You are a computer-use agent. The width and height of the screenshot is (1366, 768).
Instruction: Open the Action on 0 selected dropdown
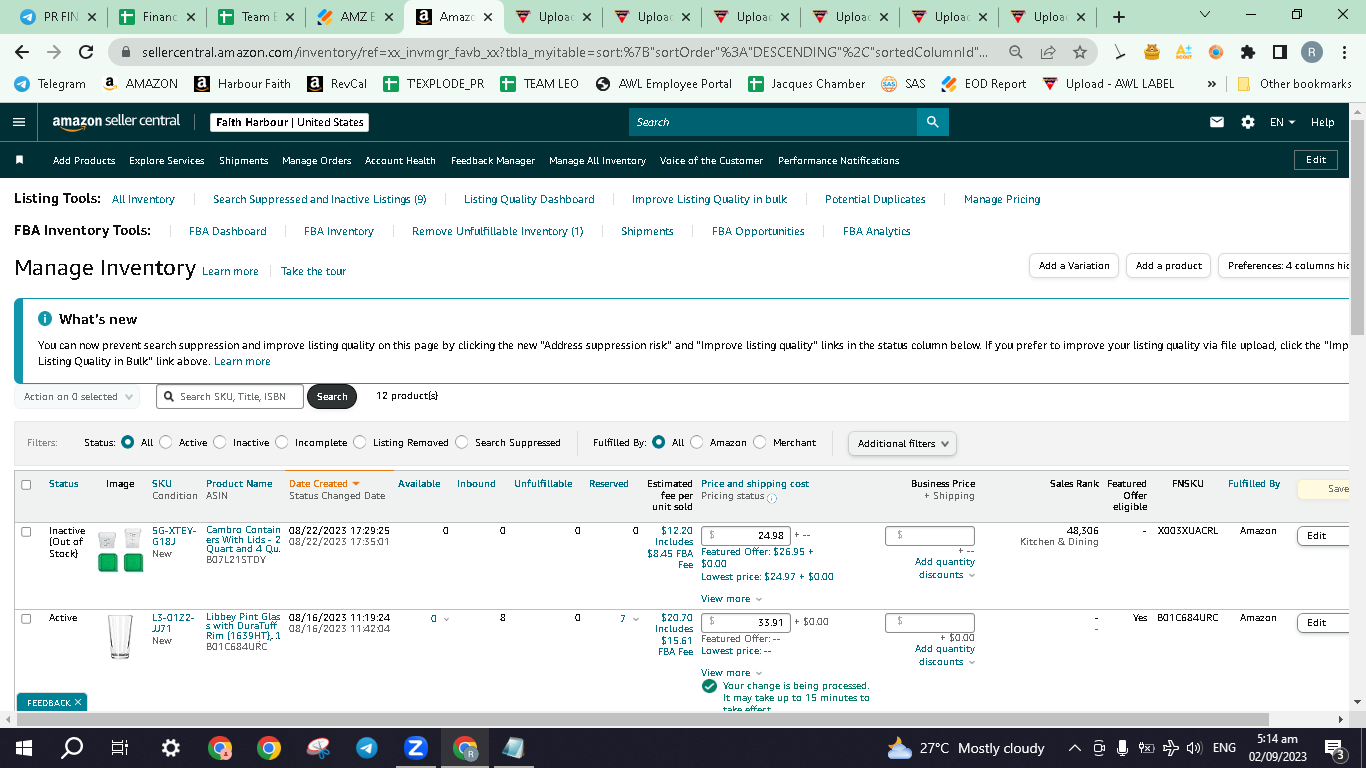pyautogui.click(x=79, y=397)
